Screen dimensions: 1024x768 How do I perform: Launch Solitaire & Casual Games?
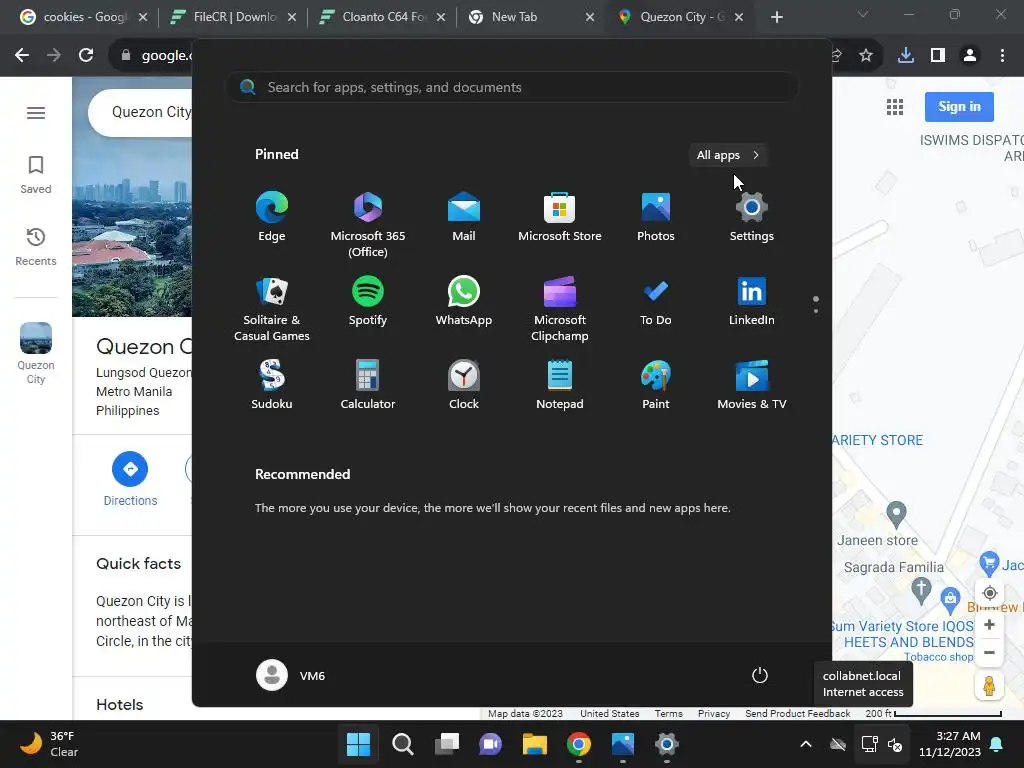272,309
